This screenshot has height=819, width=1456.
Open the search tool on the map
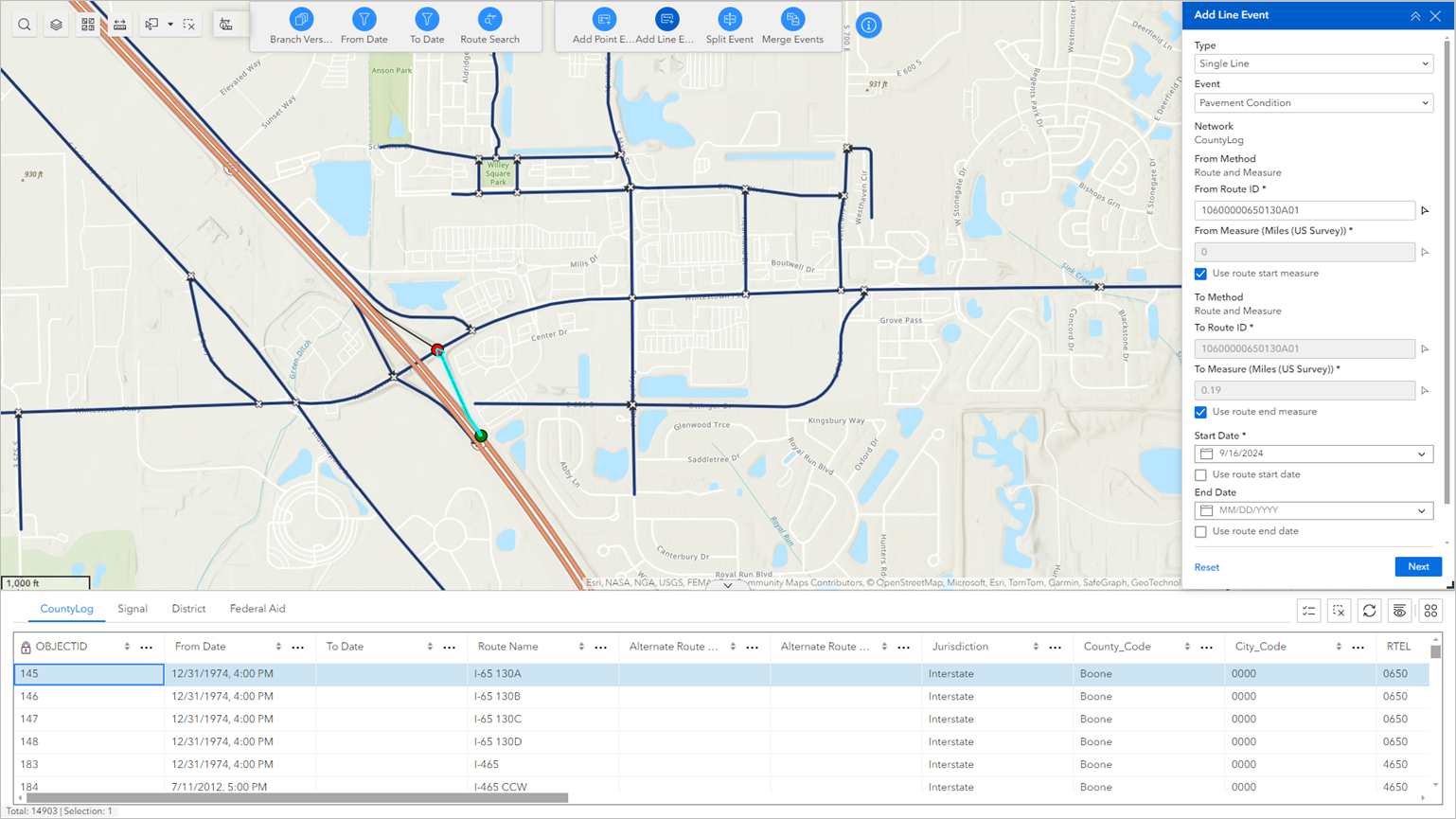pyautogui.click(x=25, y=26)
